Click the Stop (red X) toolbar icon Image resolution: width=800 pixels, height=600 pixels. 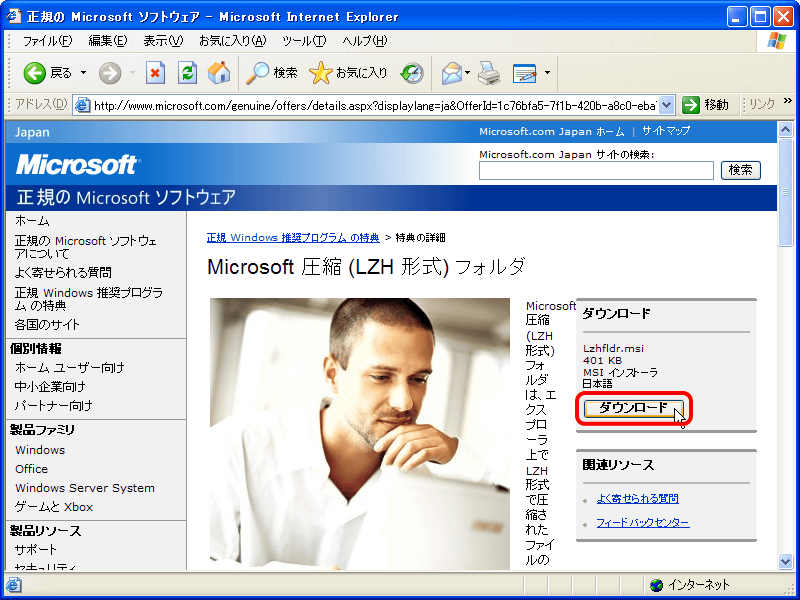click(155, 73)
